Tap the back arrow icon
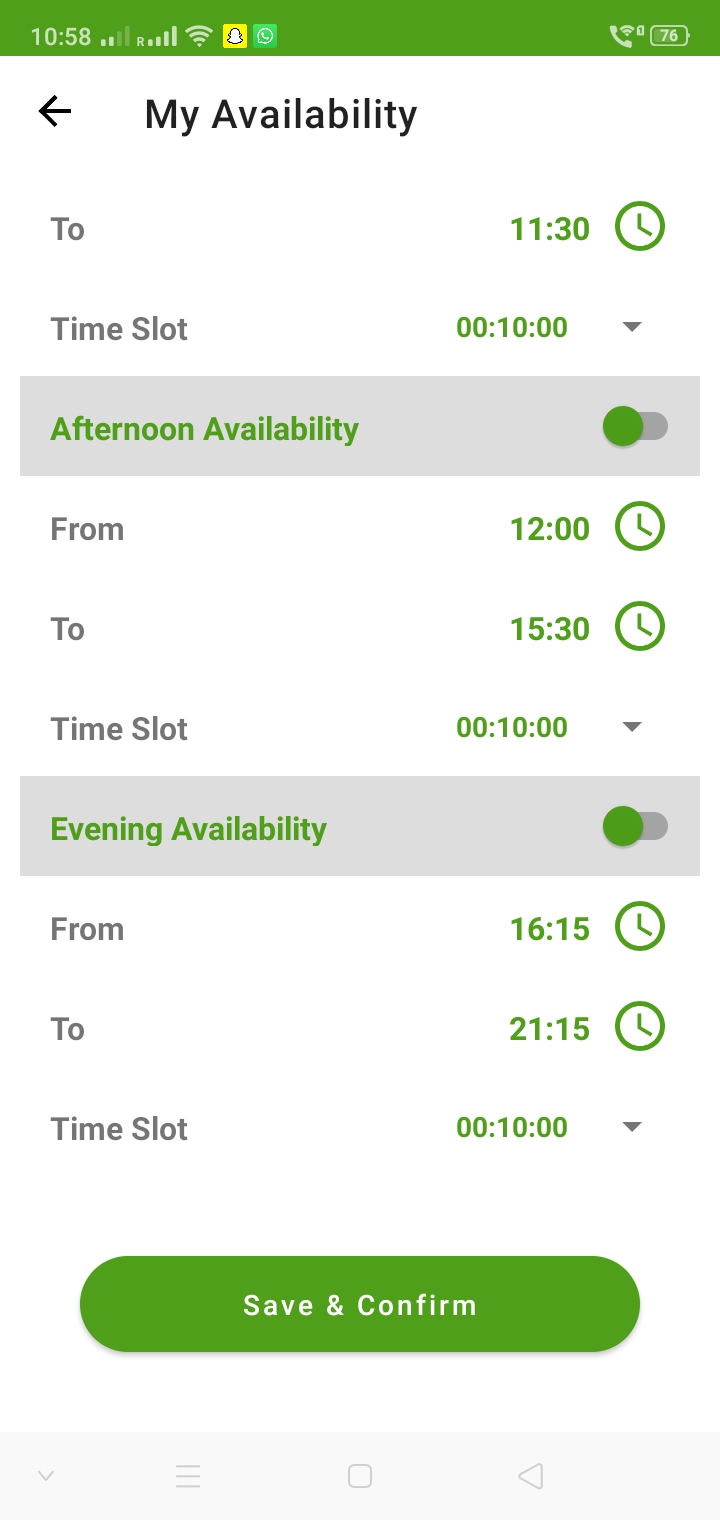Viewport: 720px width, 1520px height. point(55,112)
